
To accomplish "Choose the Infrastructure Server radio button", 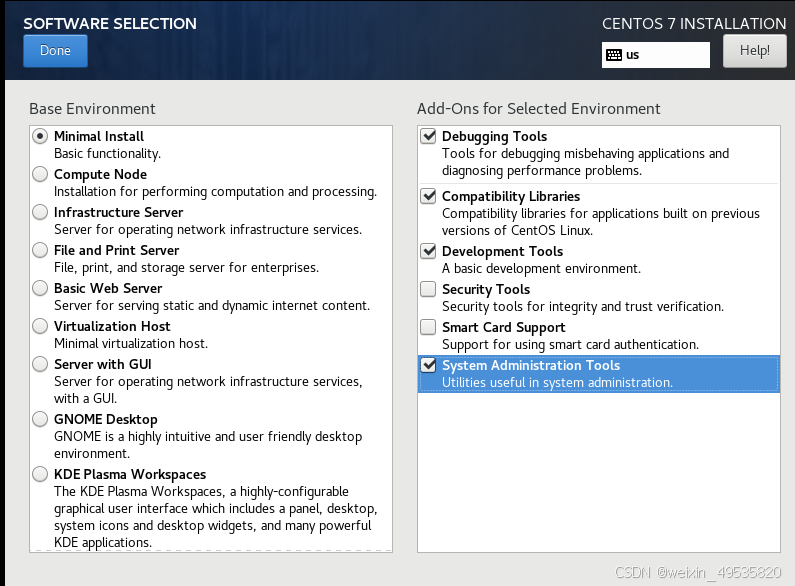I will click(40, 212).
